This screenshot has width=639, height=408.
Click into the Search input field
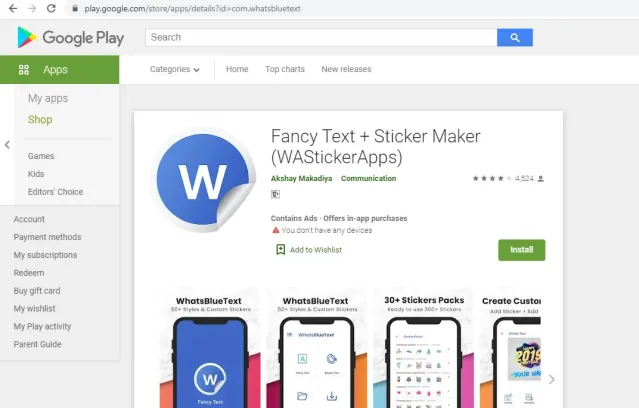pos(321,37)
